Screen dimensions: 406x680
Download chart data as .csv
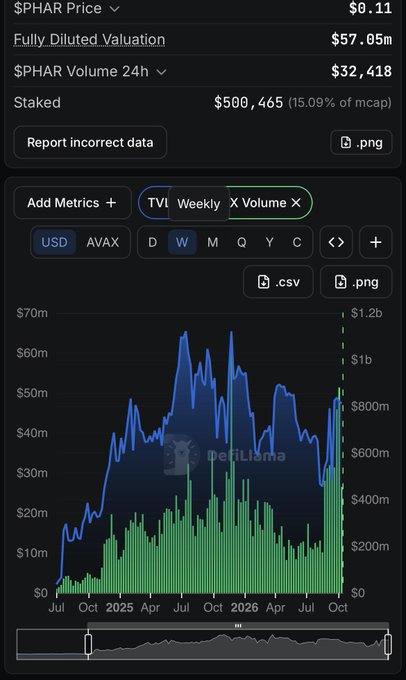tap(278, 282)
